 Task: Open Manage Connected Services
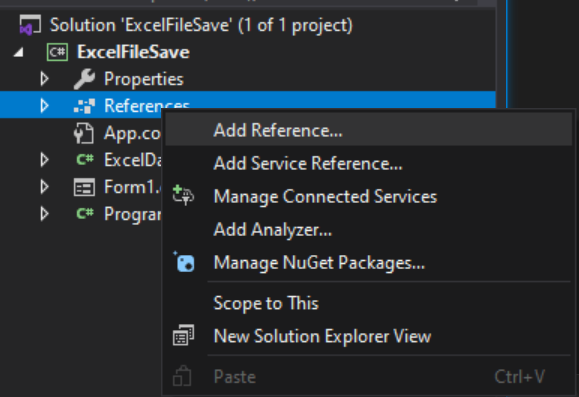pos(368,196)
